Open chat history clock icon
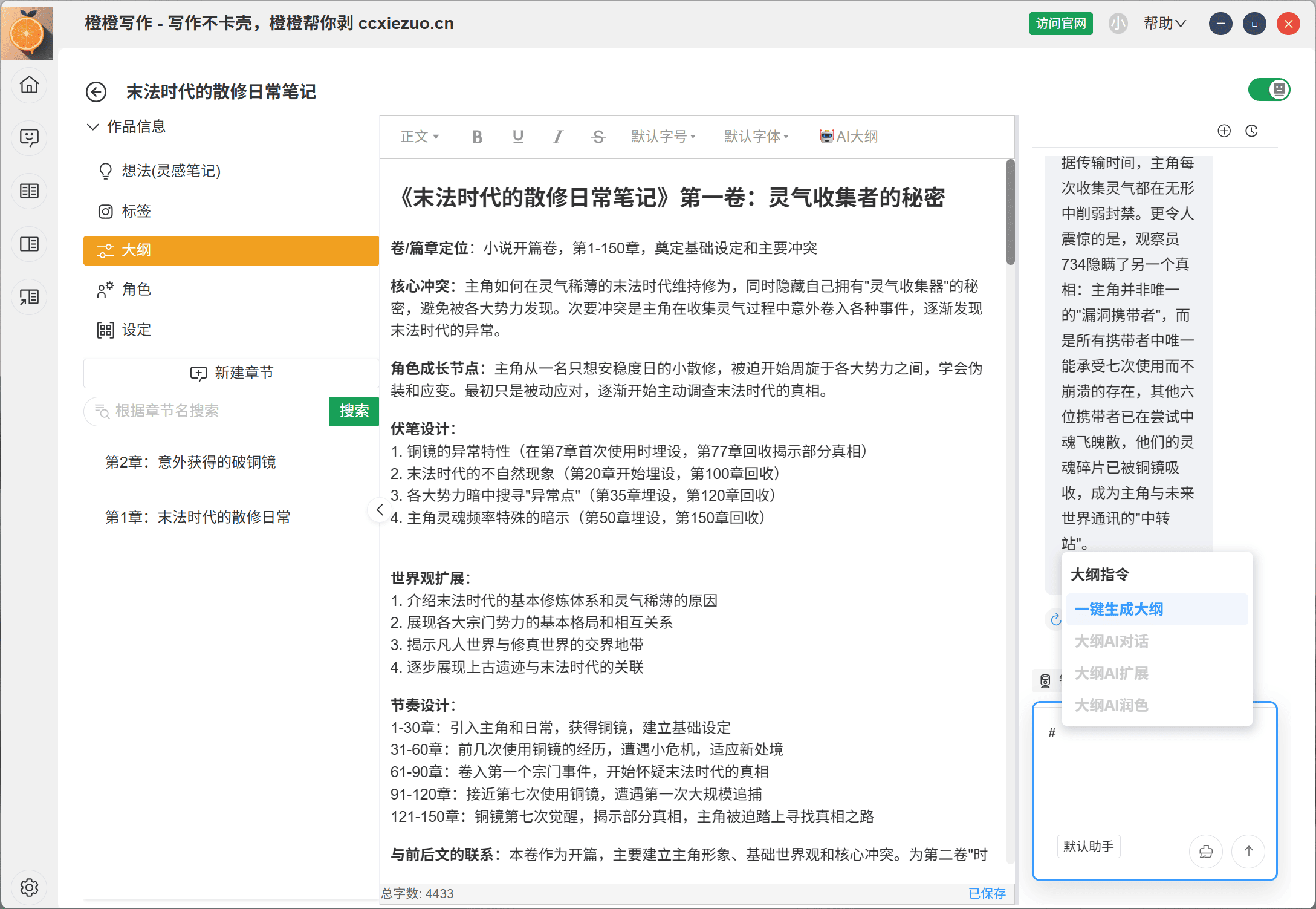The image size is (1316, 909). (1251, 131)
